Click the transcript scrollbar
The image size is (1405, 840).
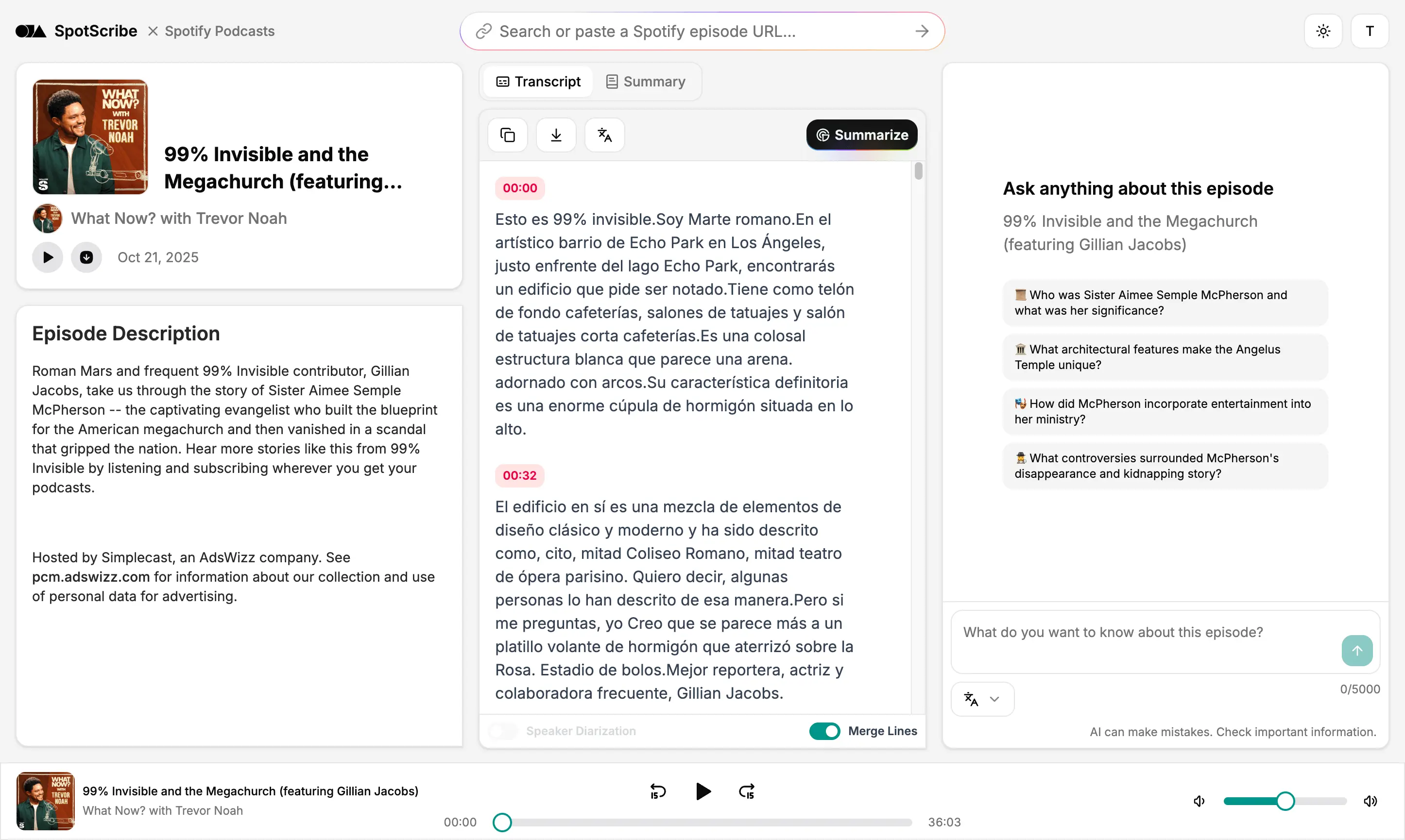tap(918, 171)
